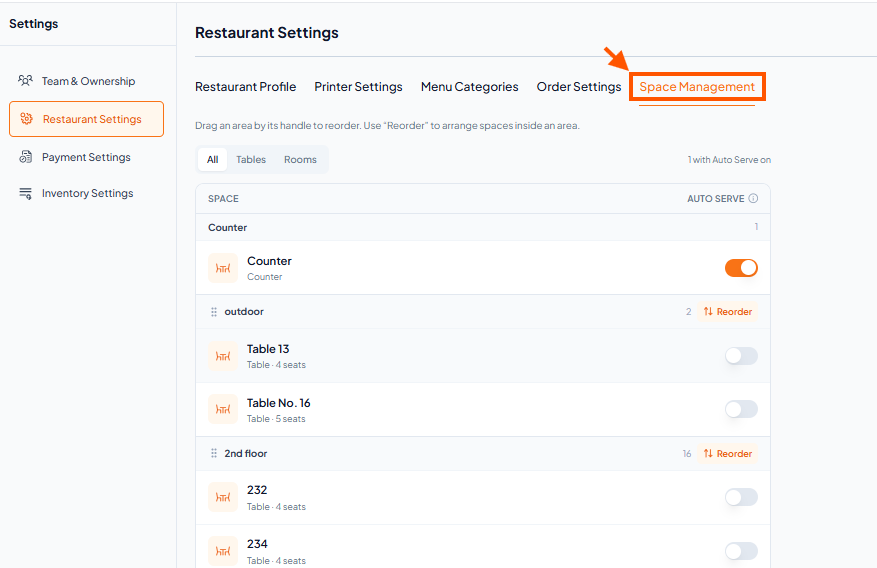This screenshot has width=877, height=568.
Task: Grab the 2nd floor drag handle
Action: pyautogui.click(x=214, y=453)
